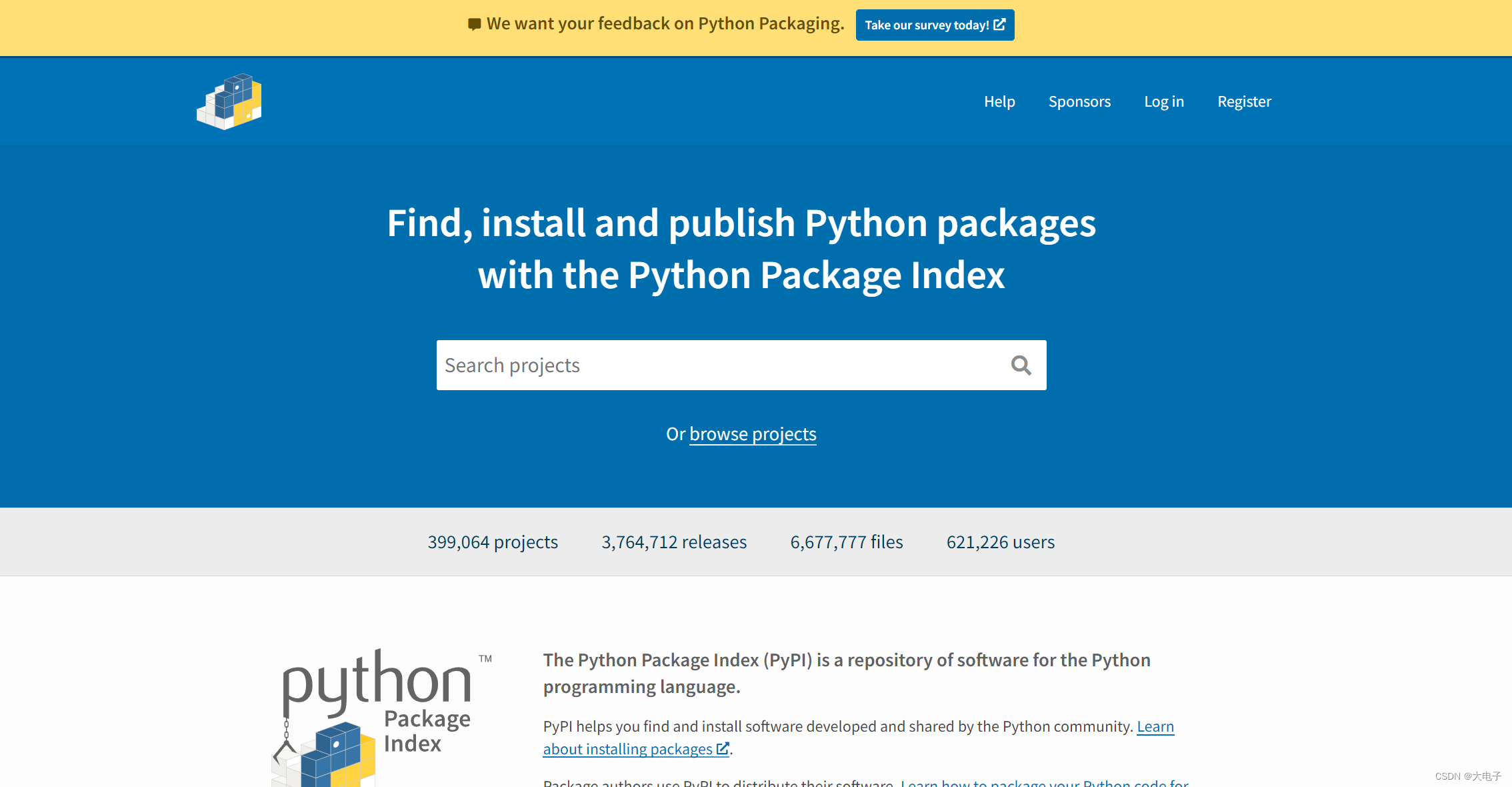This screenshot has height=787, width=1512.
Task: Open the Help menu item
Action: click(999, 101)
